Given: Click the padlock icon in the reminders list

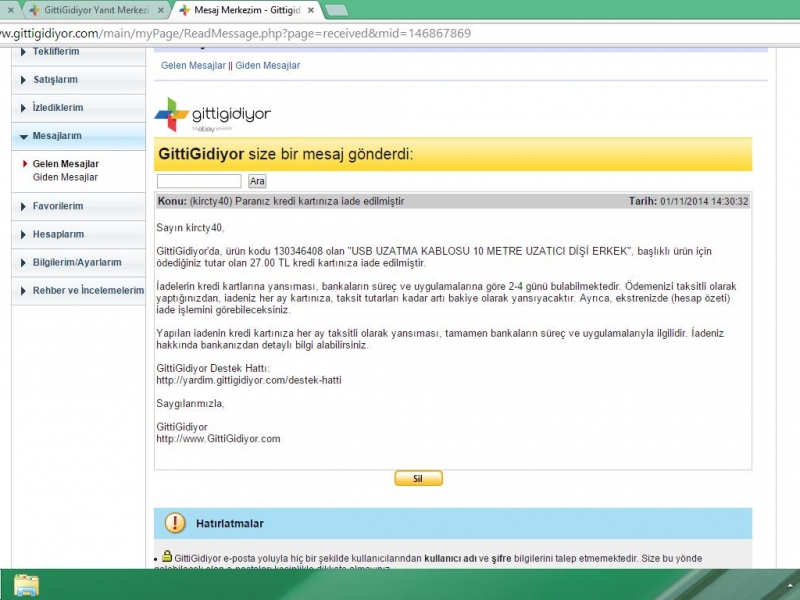Looking at the screenshot, I should 167,556.
